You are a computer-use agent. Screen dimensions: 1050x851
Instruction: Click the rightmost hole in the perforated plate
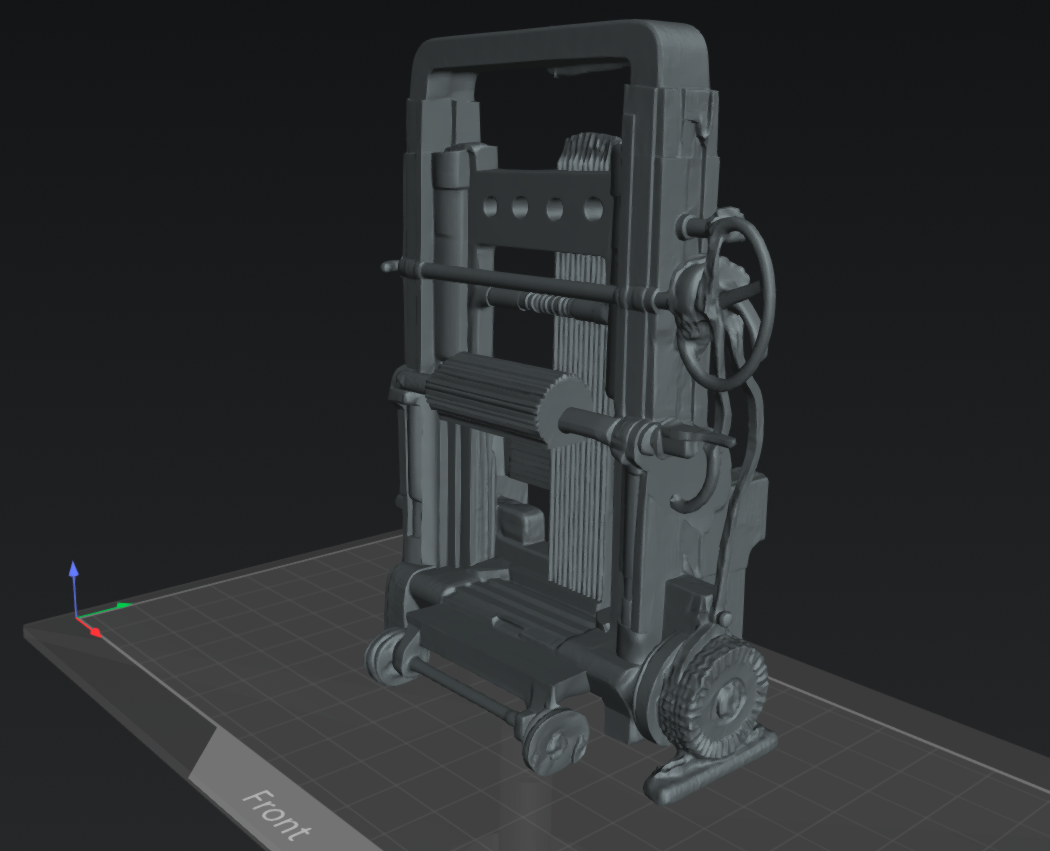click(x=592, y=209)
